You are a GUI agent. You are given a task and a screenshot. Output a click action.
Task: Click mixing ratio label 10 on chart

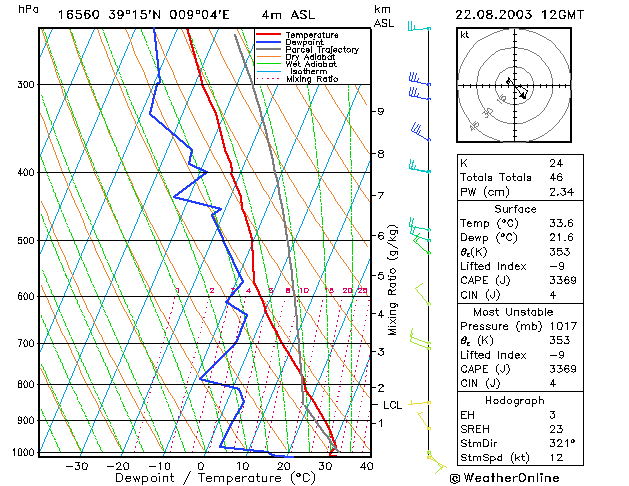pos(304,290)
